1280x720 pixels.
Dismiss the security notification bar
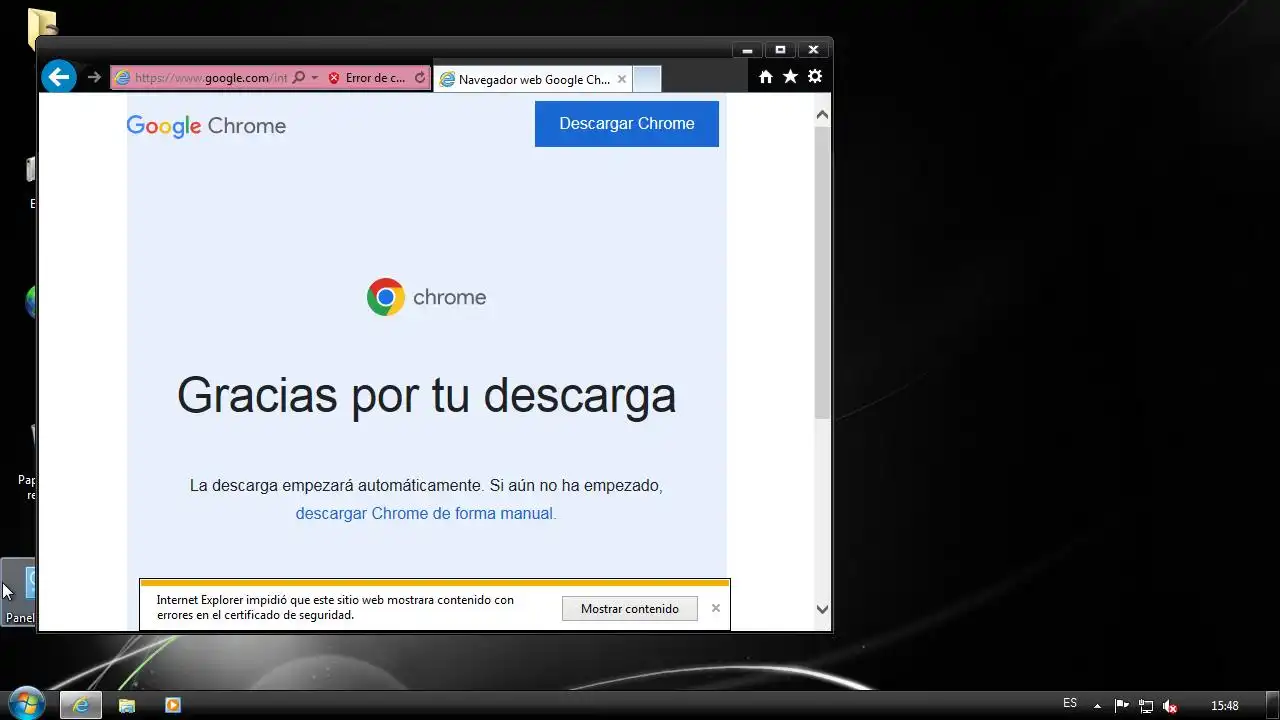(x=716, y=608)
